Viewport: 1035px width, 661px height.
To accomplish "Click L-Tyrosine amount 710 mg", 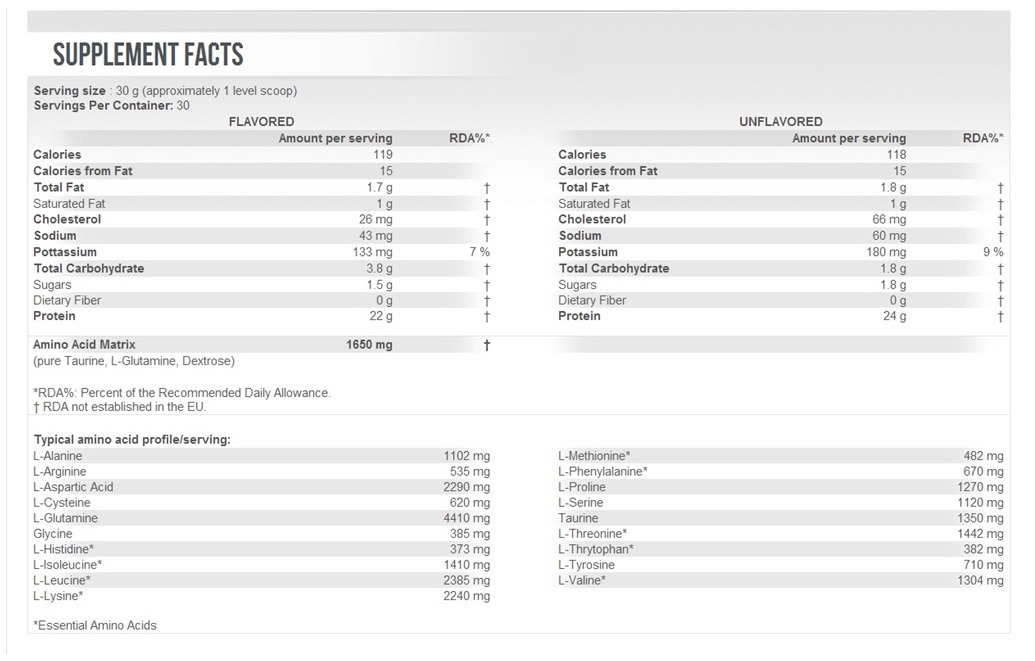I will coord(983,565).
